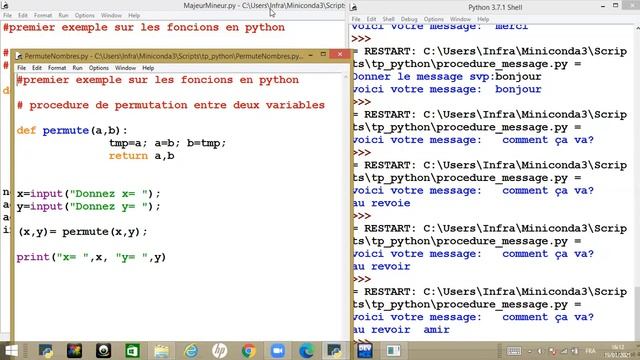Viewport: 640px width, 360px height.
Task: Open Run menu in PermuteNombres.py window
Action: pyautogui.click(x=77, y=68)
